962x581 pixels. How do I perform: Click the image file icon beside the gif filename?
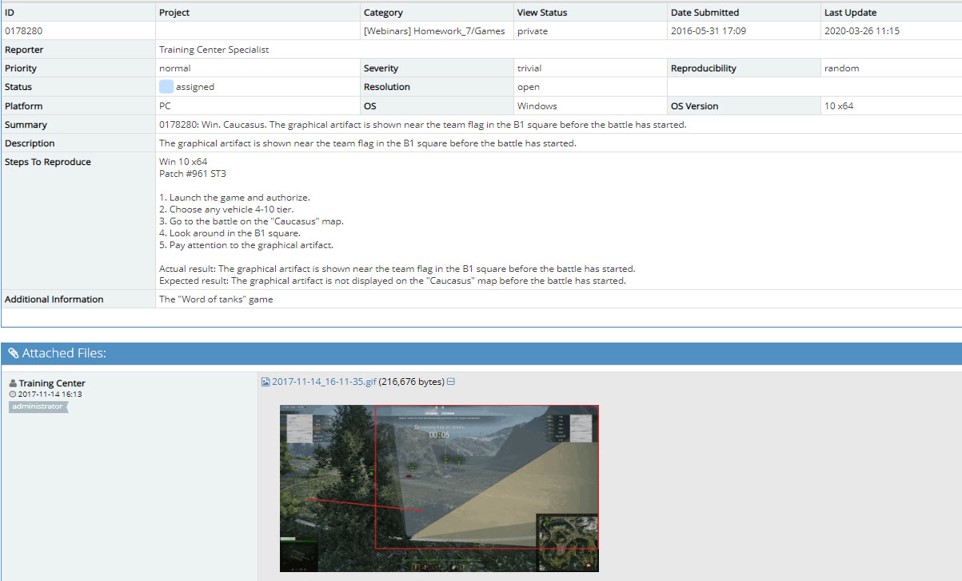[x=265, y=382]
